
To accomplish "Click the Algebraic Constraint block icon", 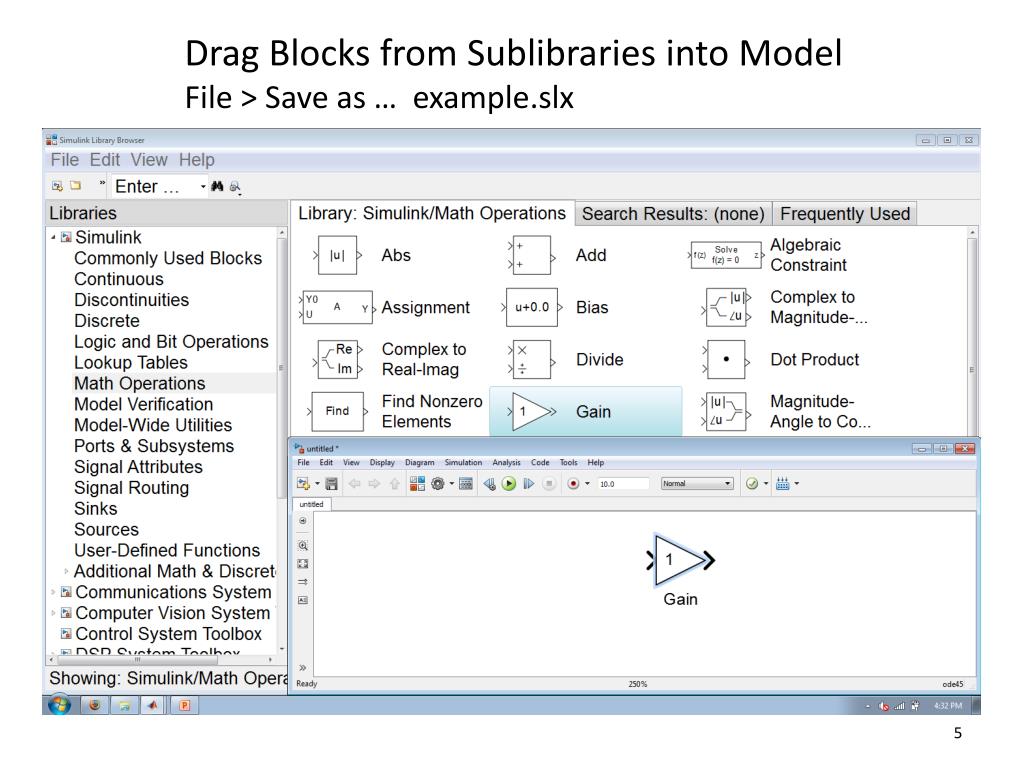I will (x=726, y=255).
